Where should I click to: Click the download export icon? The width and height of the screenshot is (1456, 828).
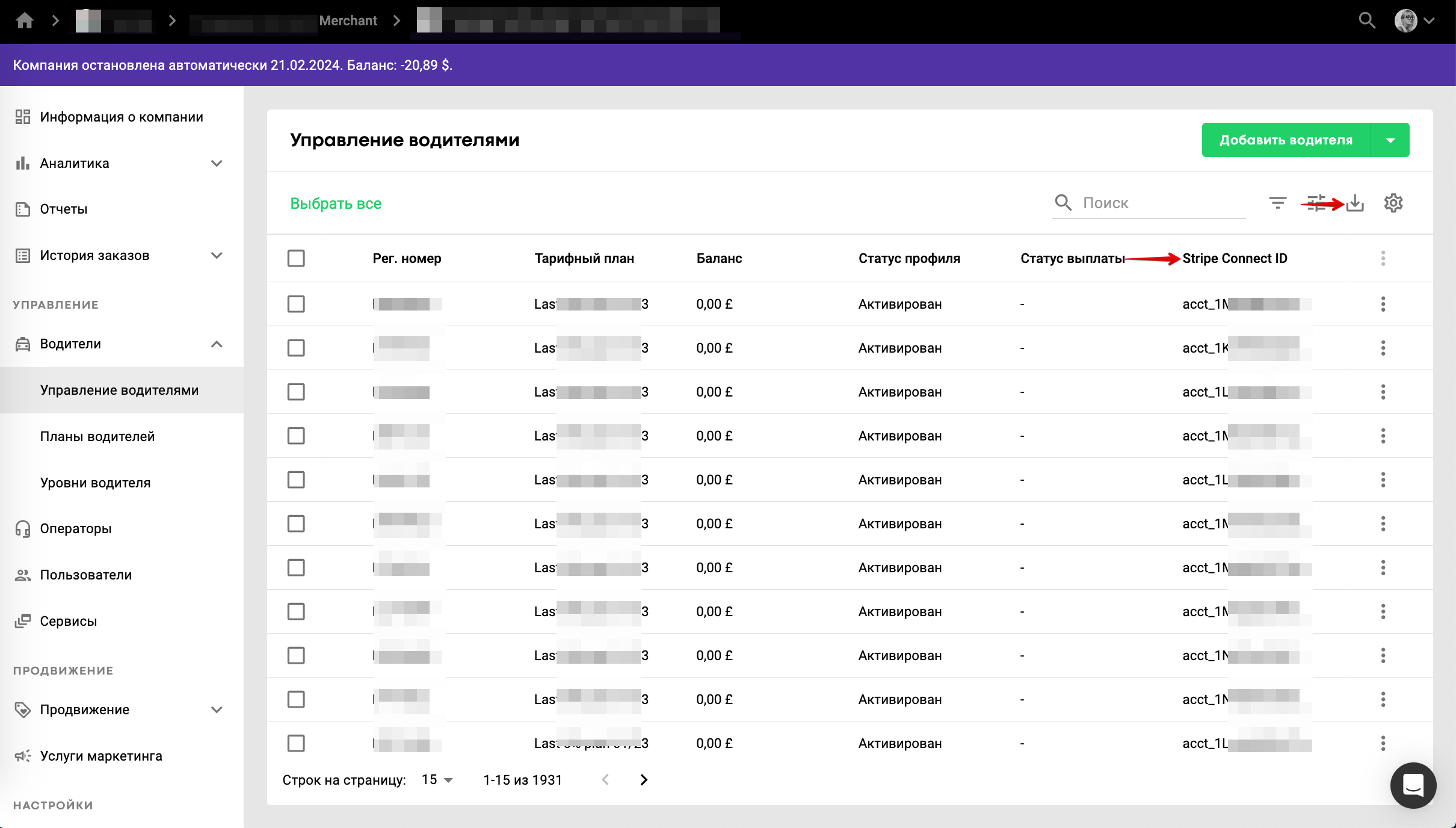click(x=1355, y=203)
